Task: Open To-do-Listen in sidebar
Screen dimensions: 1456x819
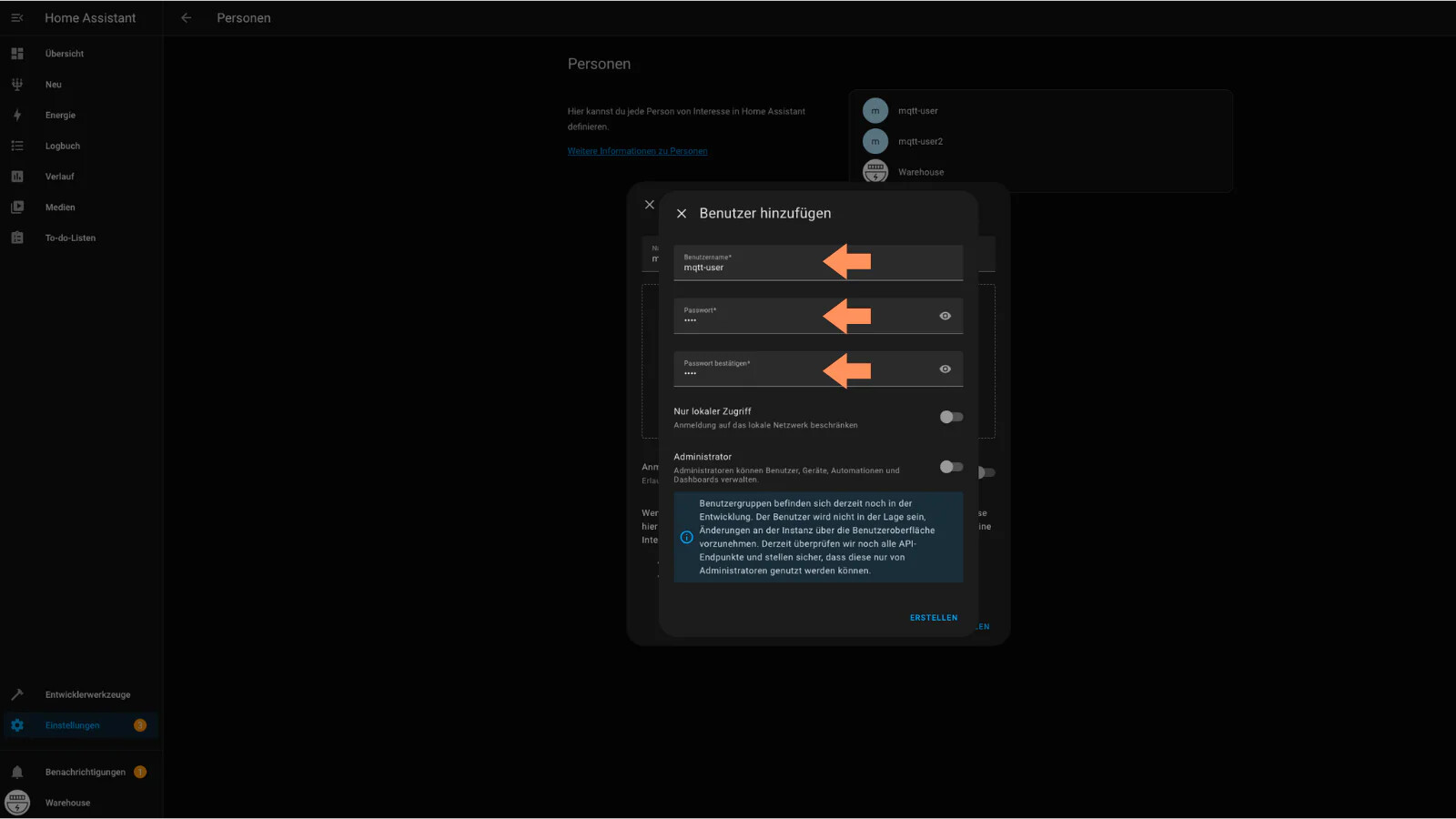Action: pyautogui.click(x=70, y=238)
